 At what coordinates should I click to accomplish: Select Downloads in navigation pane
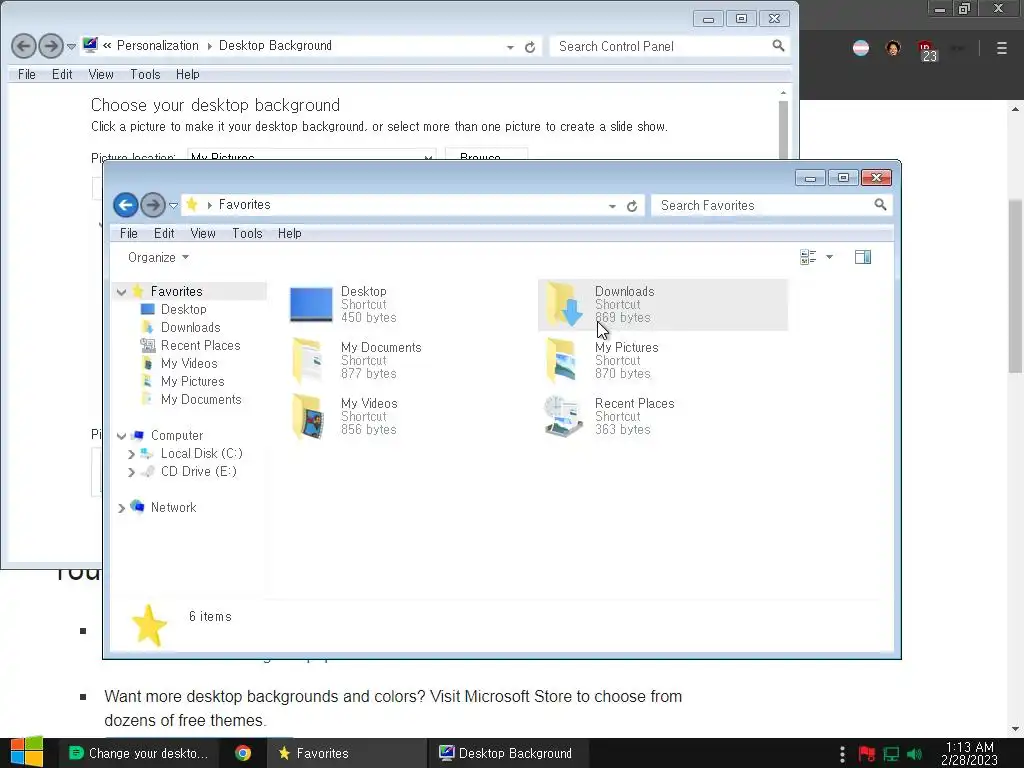(191, 327)
